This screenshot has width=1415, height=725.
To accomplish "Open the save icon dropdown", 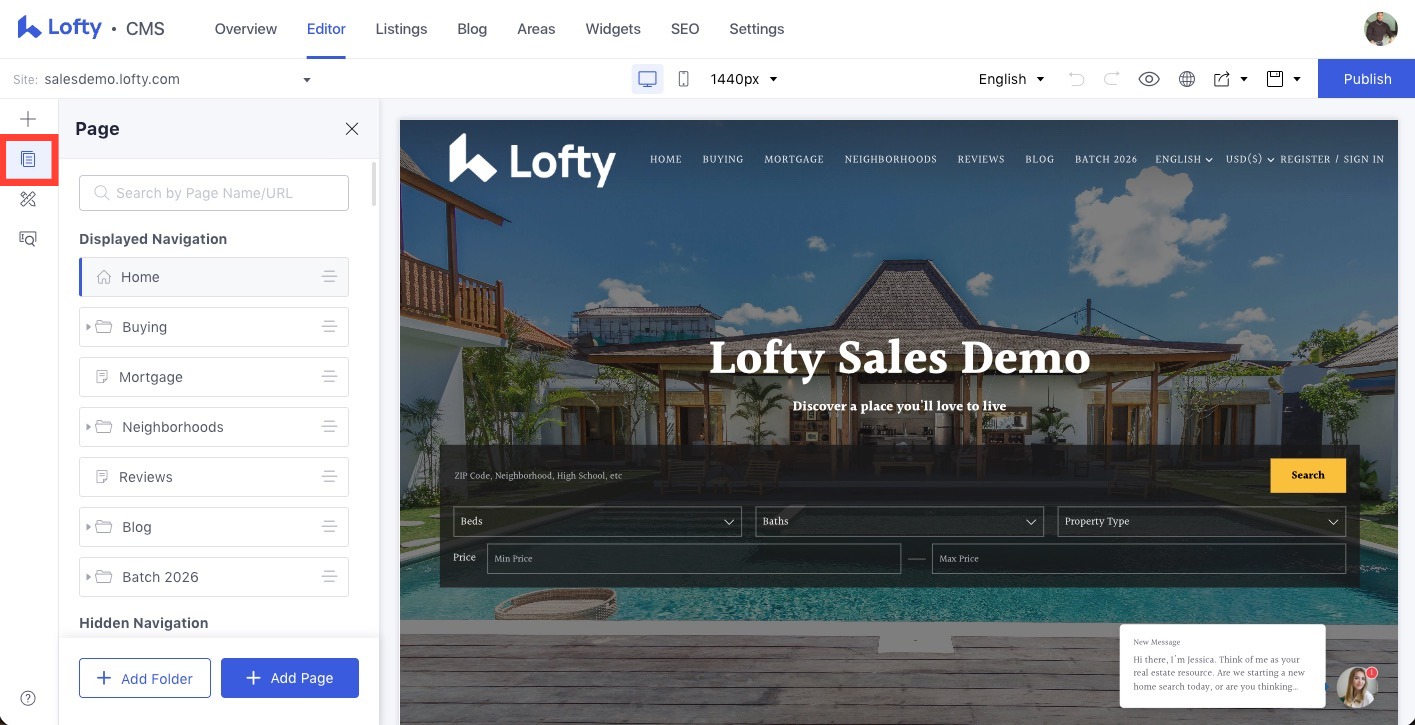I will click(1283, 79).
